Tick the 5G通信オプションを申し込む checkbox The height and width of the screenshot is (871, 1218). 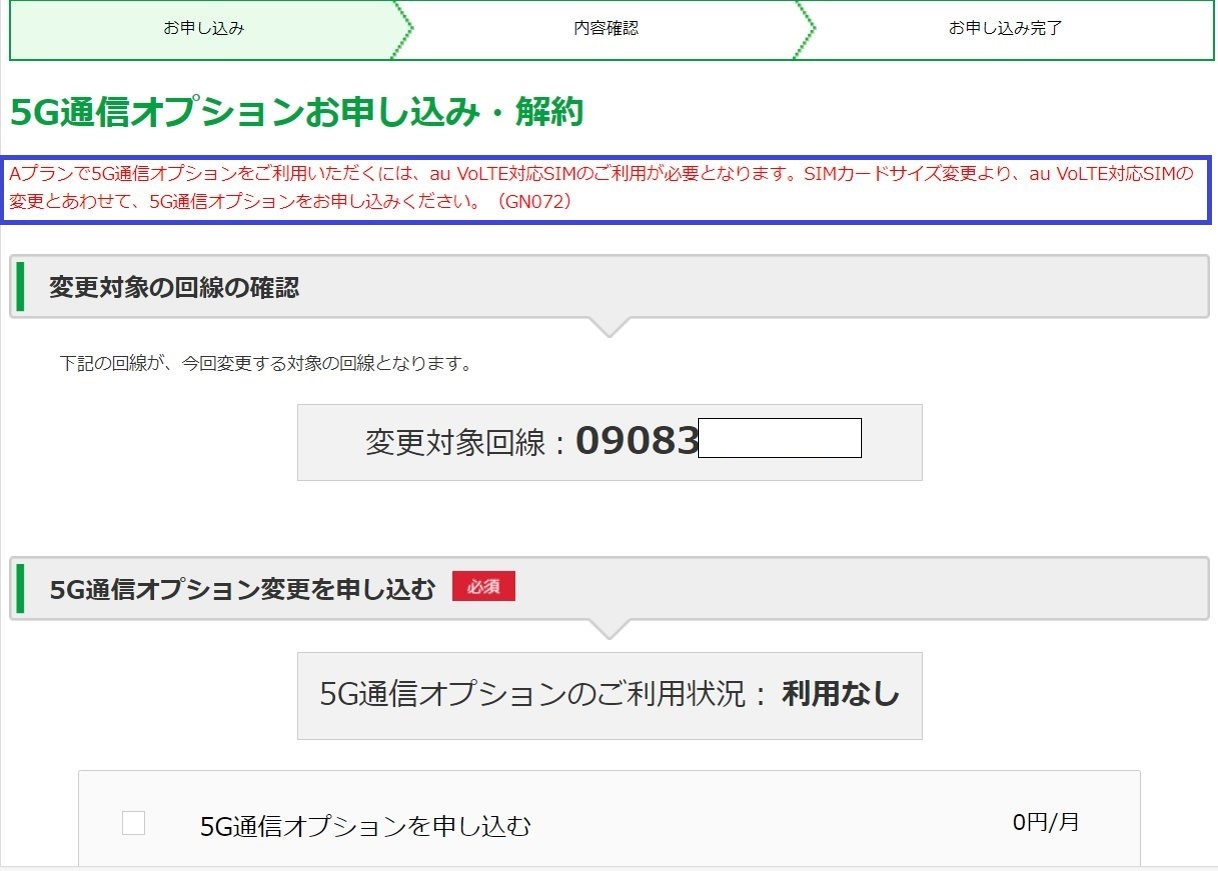click(x=133, y=823)
